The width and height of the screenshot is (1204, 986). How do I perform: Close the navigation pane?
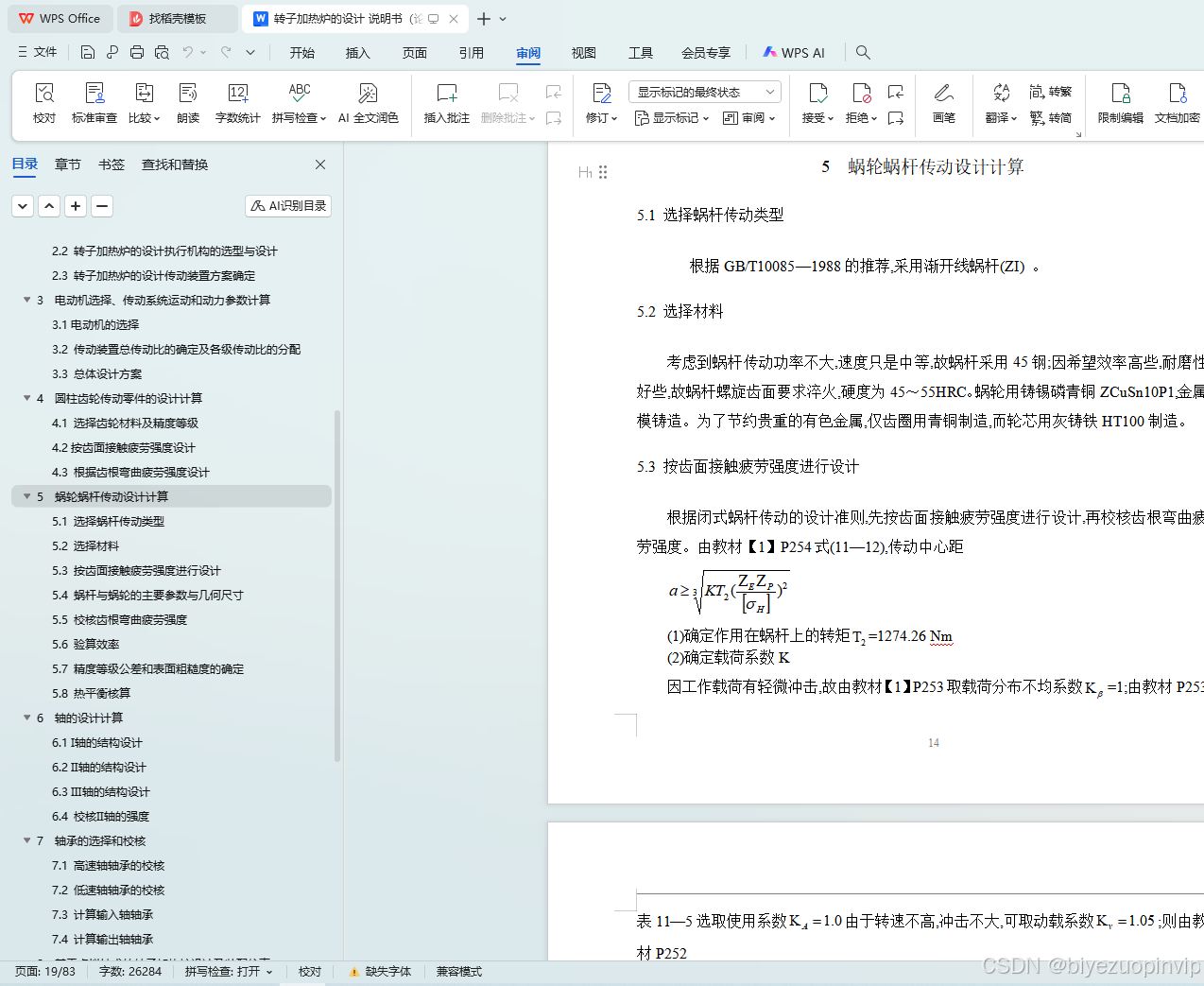click(320, 164)
